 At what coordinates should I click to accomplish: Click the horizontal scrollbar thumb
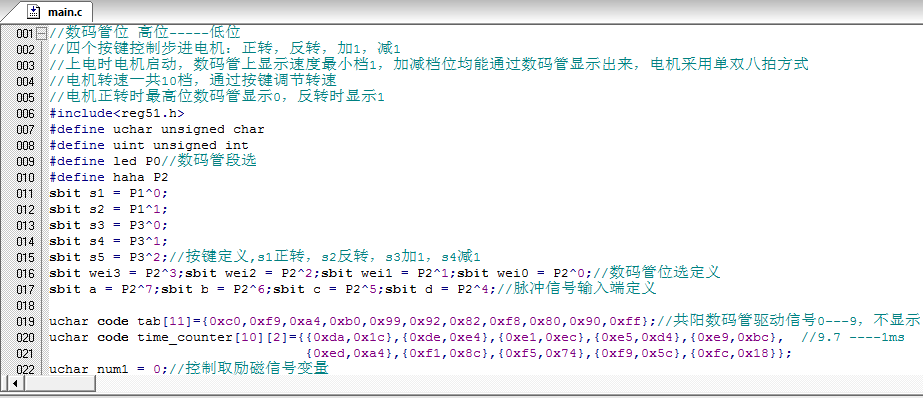click(59, 383)
